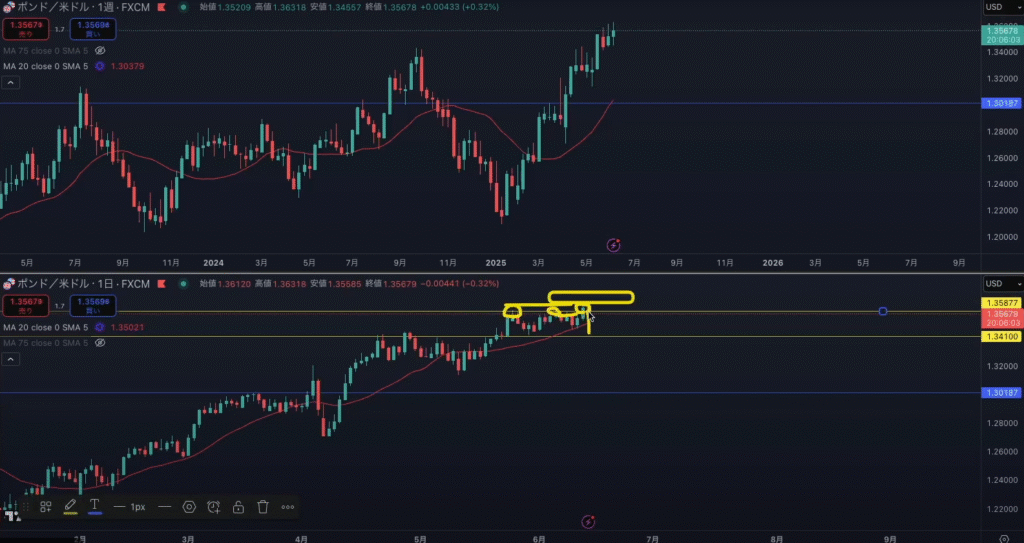Lock the drawing with padlock icon
The width and height of the screenshot is (1024, 543).
pyautogui.click(x=238, y=506)
